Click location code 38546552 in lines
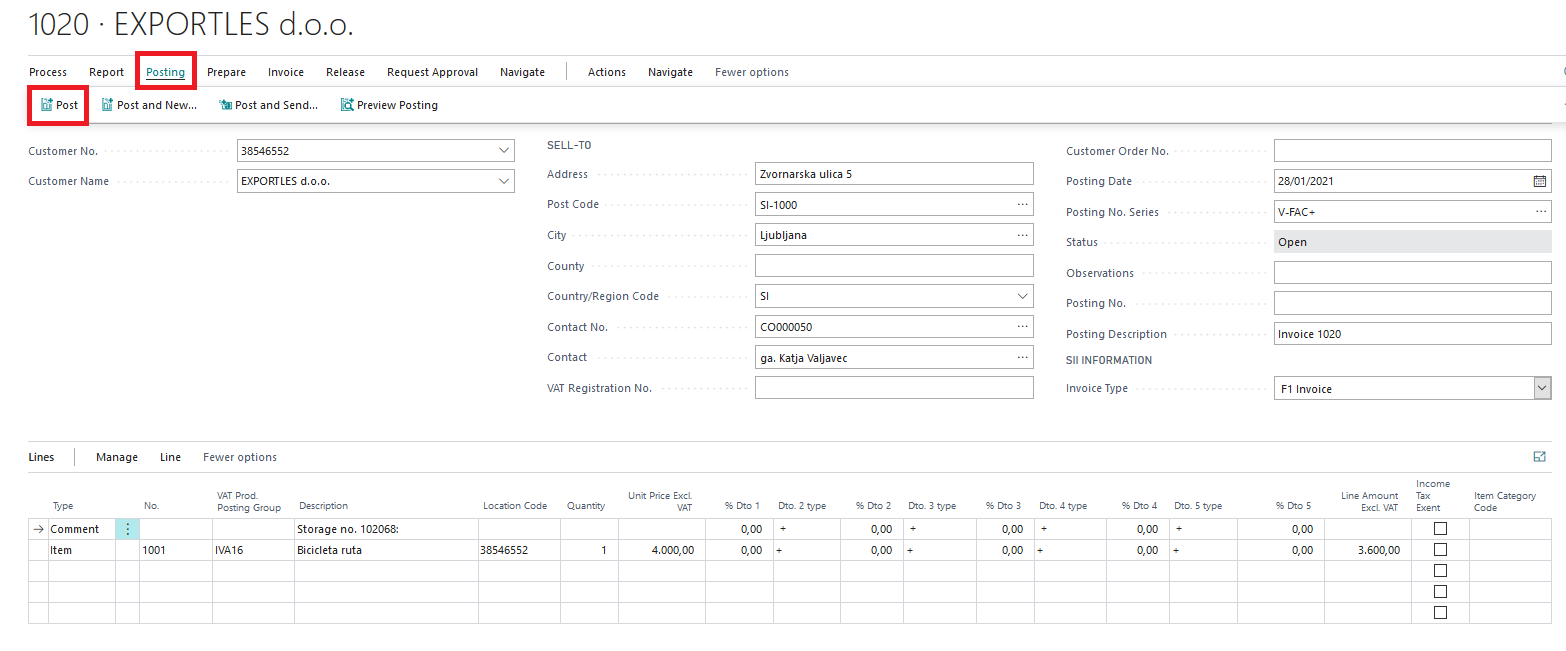The image size is (1566, 651). point(518,550)
